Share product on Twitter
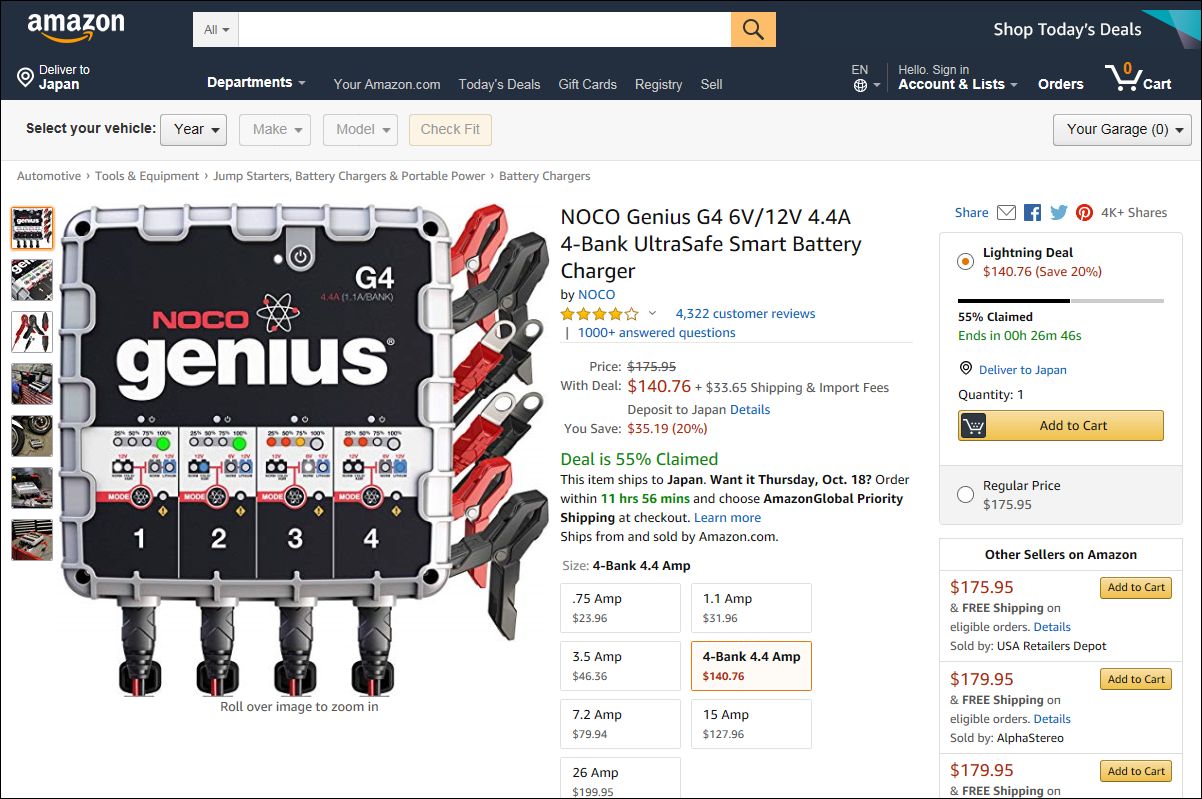Image resolution: width=1202 pixels, height=799 pixels. coord(1058,212)
